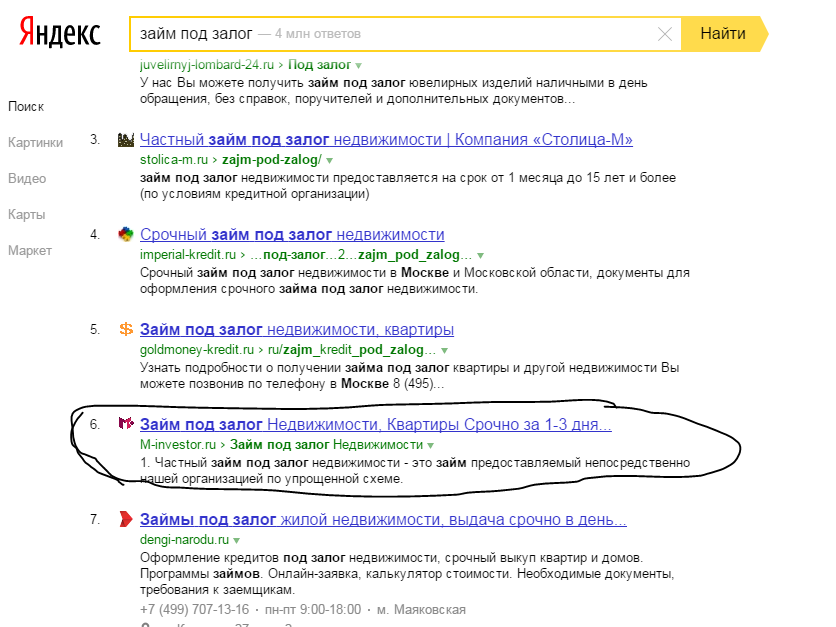The height and width of the screenshot is (627, 836).
Task: Open result Частный займ под залог недвижимости Столица-М
Action: 386,140
